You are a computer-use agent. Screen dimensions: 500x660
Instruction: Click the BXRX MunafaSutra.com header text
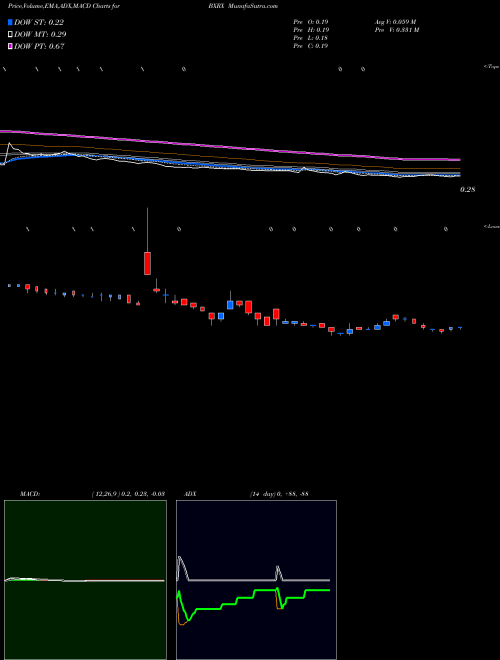coord(243,6)
